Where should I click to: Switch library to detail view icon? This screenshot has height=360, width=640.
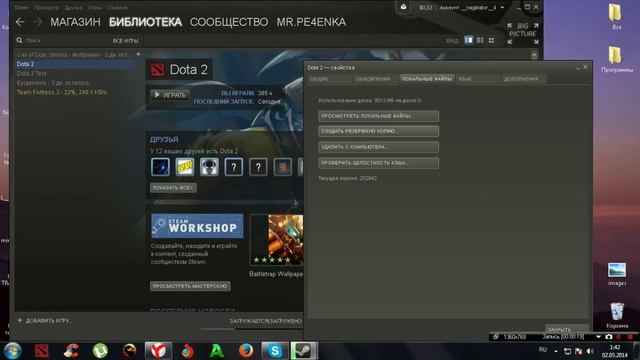pyautogui.click(x=469, y=40)
